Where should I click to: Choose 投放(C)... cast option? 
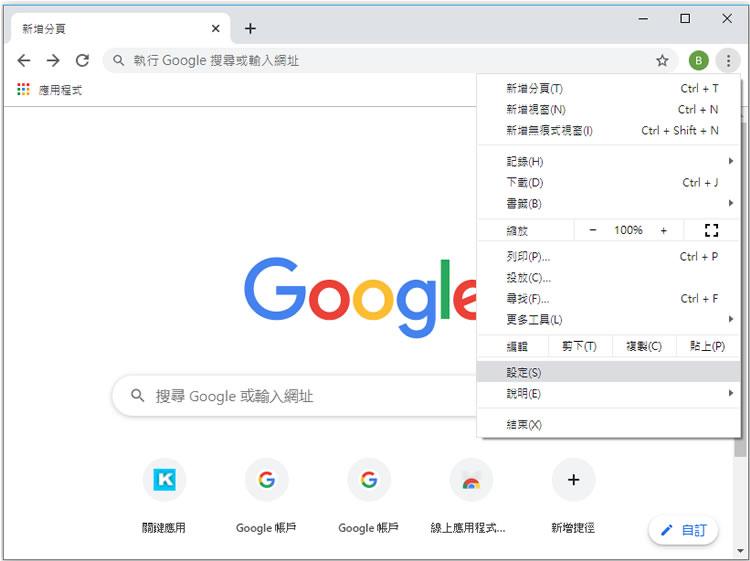click(x=608, y=277)
